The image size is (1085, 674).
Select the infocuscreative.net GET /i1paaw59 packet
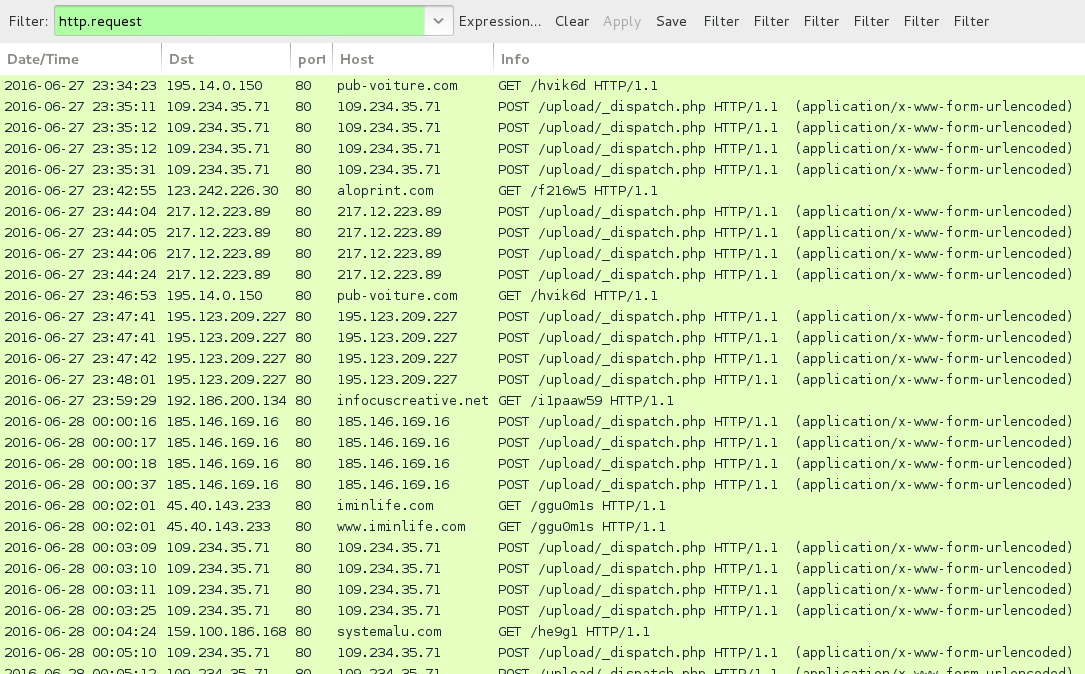[x=540, y=400]
